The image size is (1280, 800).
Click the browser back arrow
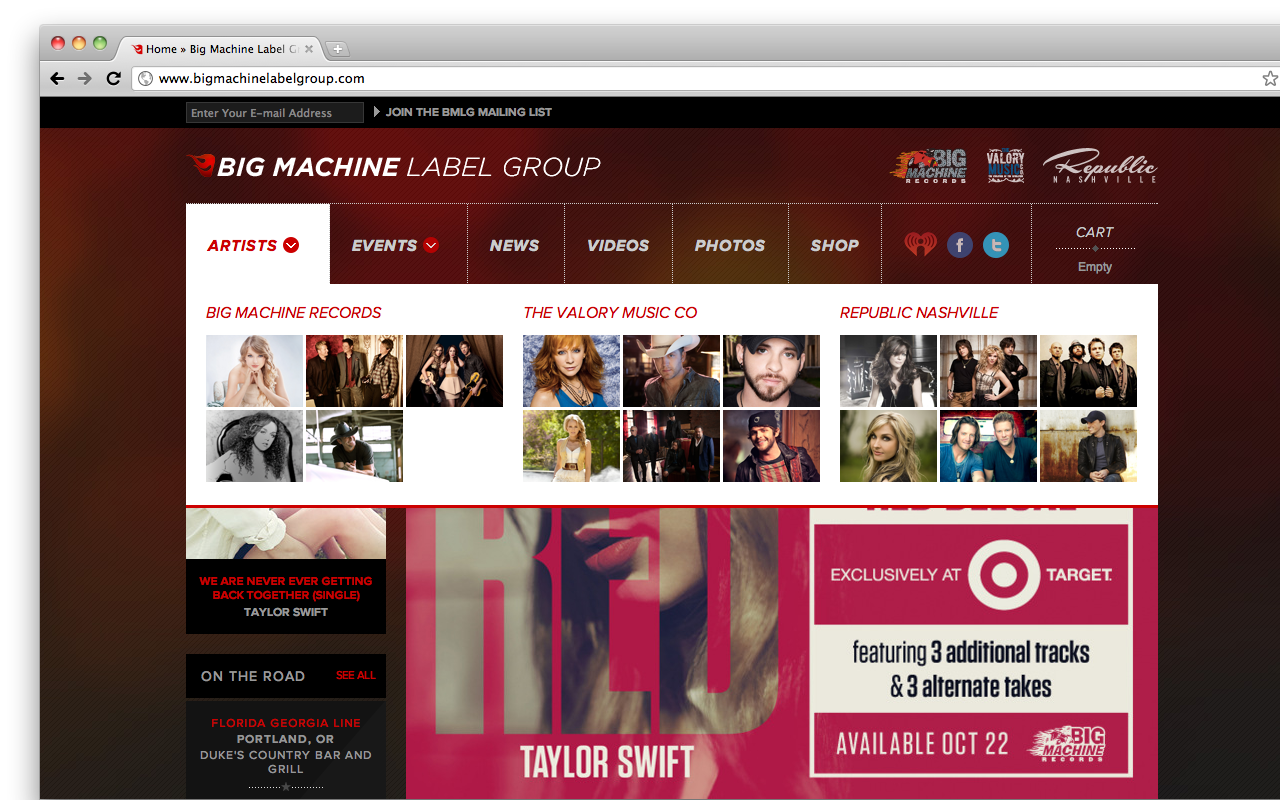pyautogui.click(x=57, y=78)
